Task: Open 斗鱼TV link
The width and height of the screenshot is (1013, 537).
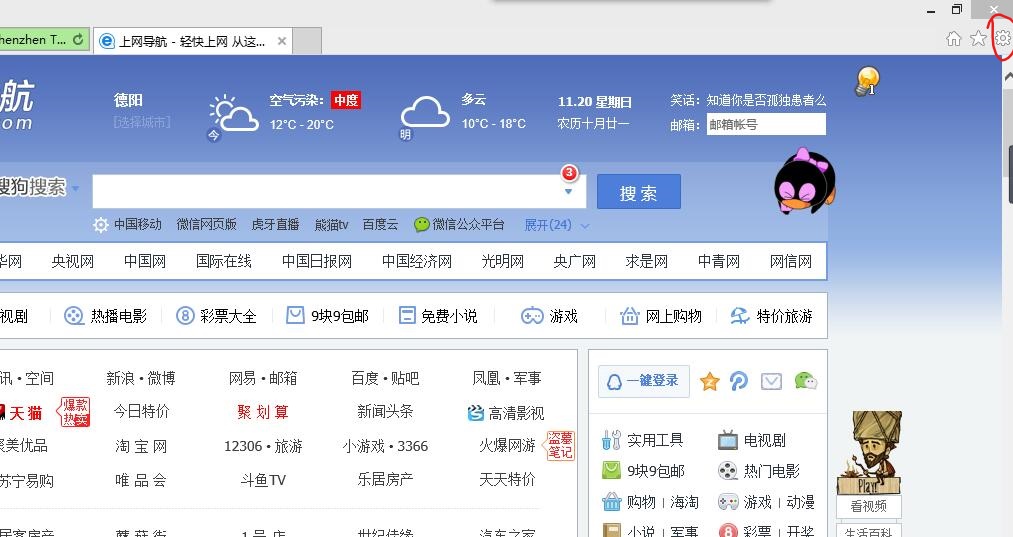Action: pos(263,480)
